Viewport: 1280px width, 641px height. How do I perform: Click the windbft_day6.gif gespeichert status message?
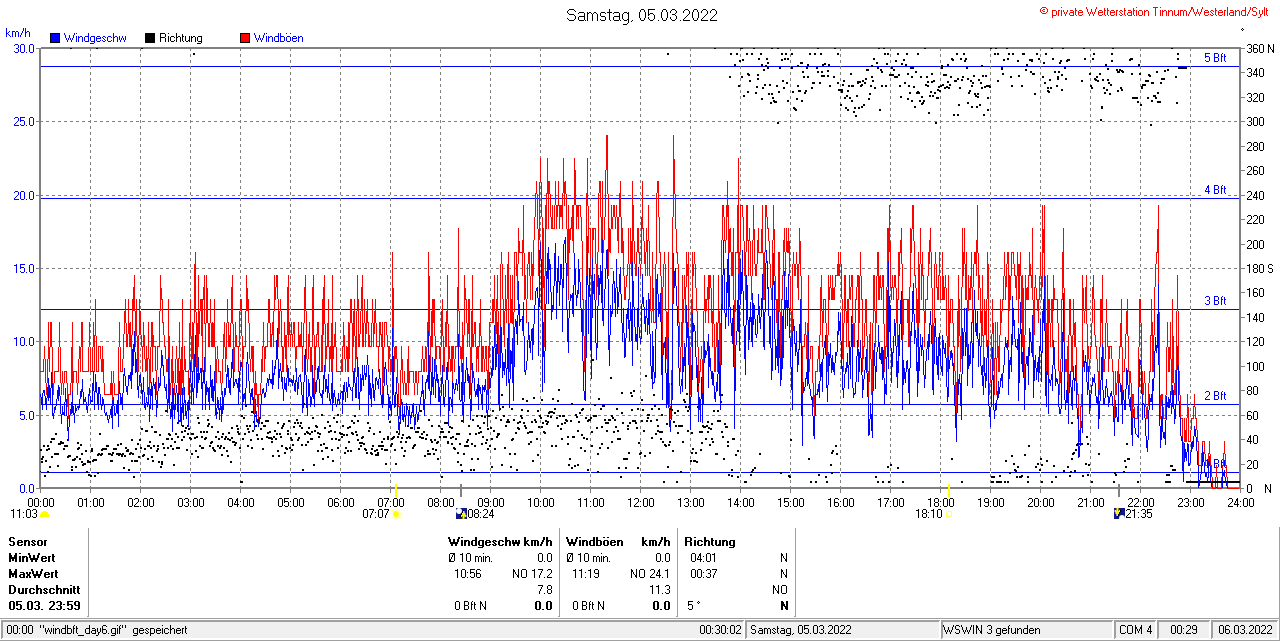[x=113, y=630]
